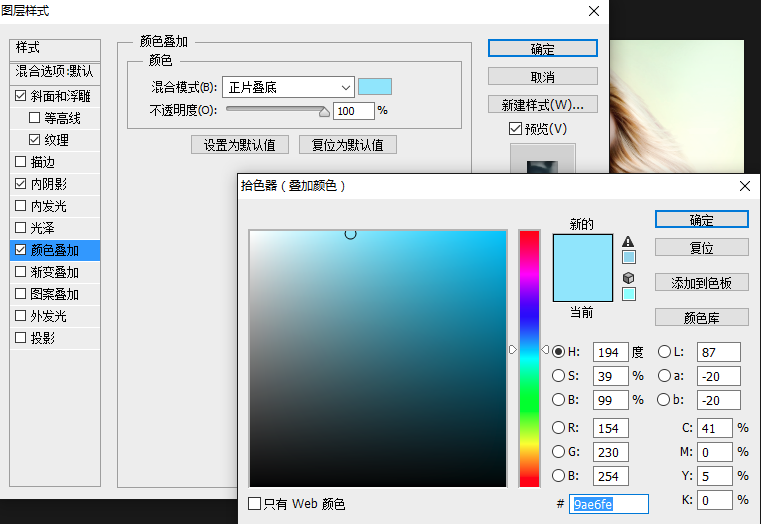Select the RGB blue B radio button
Viewport: 761px width, 524px height.
(559, 475)
